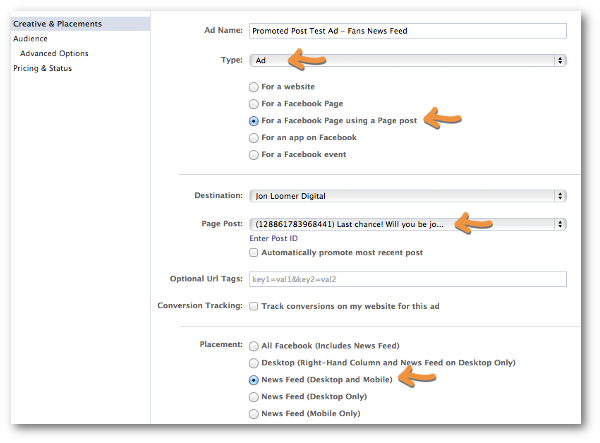Choose 'News Feed (Mobile Only)' placement
The width and height of the screenshot is (600, 443).
254,414
